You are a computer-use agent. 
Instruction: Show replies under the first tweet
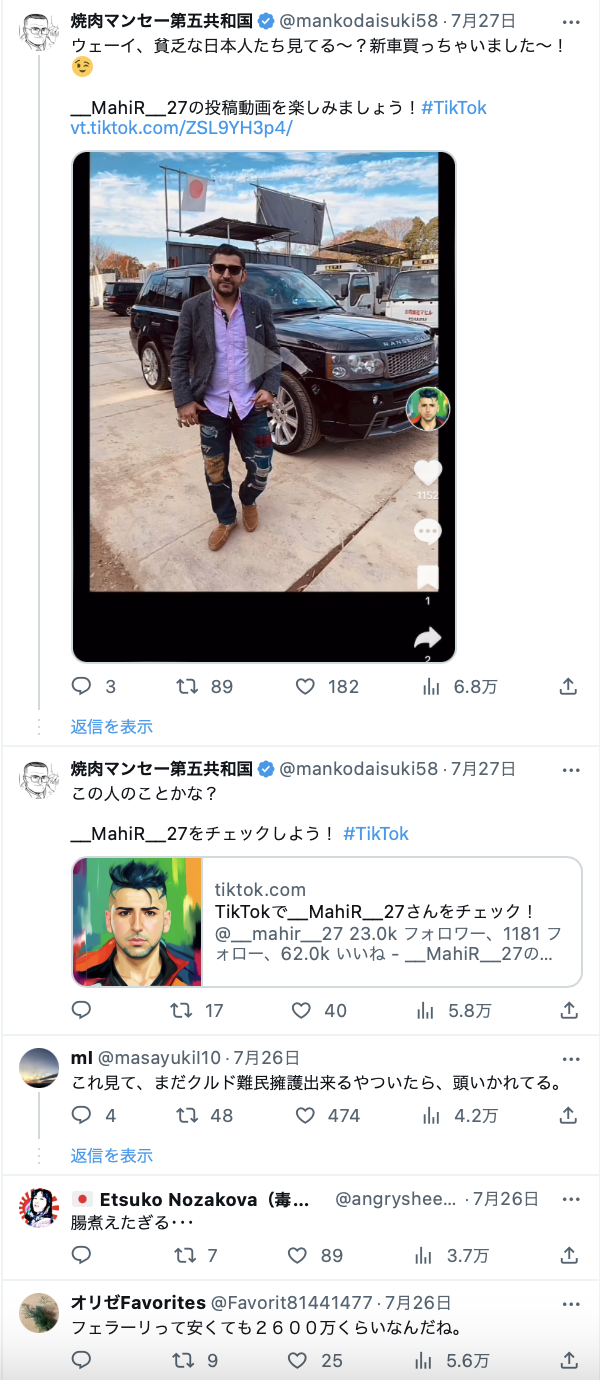tap(112, 726)
